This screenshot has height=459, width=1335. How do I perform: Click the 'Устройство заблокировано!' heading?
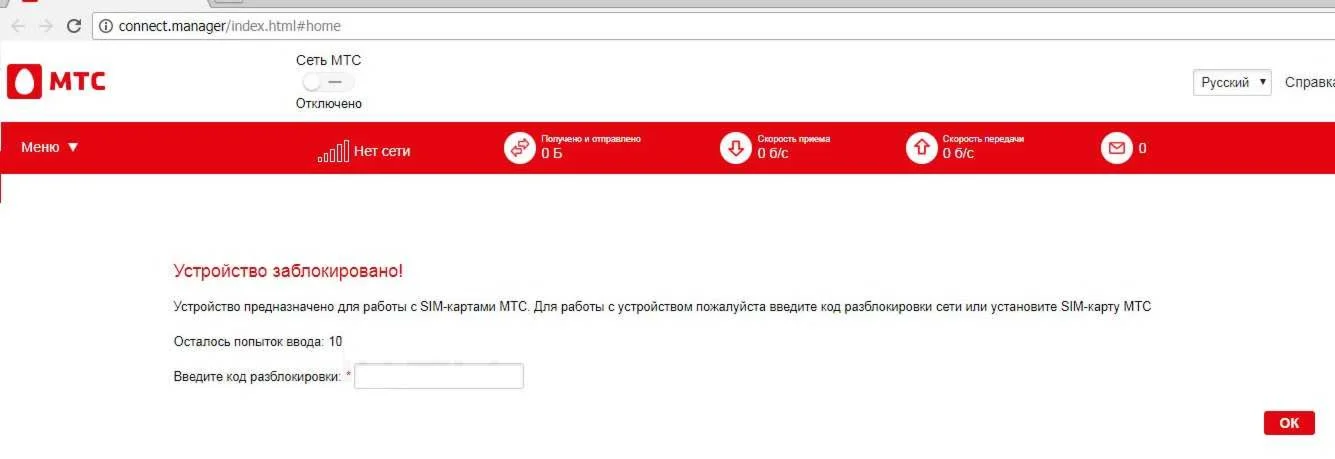[289, 271]
